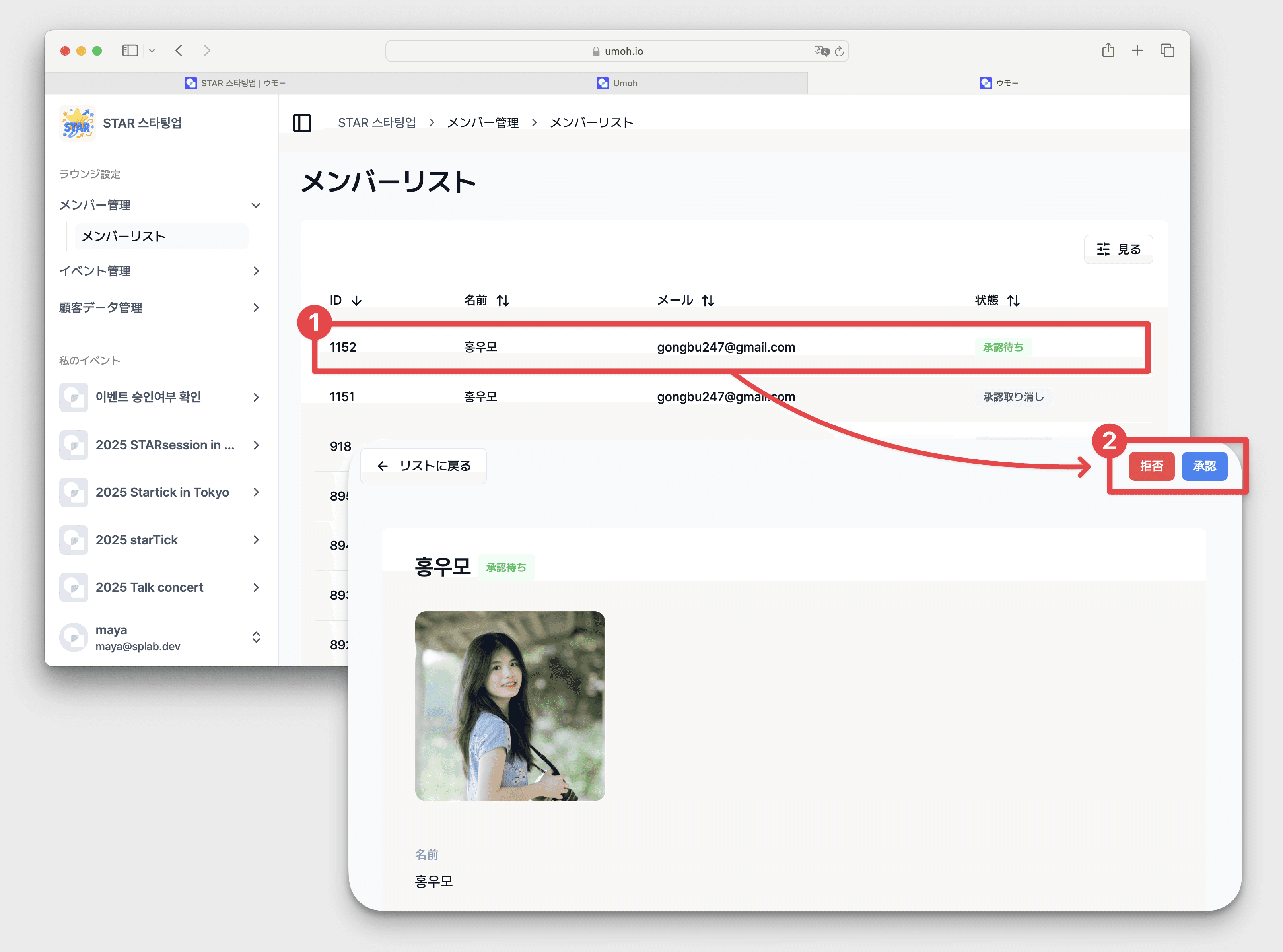Click the member profile photo
Viewport: 1283px width, 952px height.
pyautogui.click(x=509, y=706)
